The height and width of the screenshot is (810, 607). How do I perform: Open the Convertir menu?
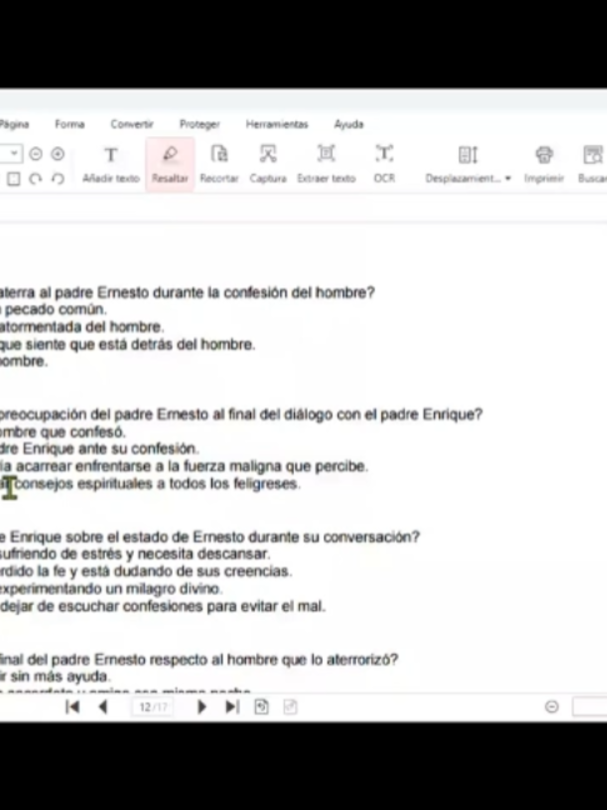pos(132,124)
